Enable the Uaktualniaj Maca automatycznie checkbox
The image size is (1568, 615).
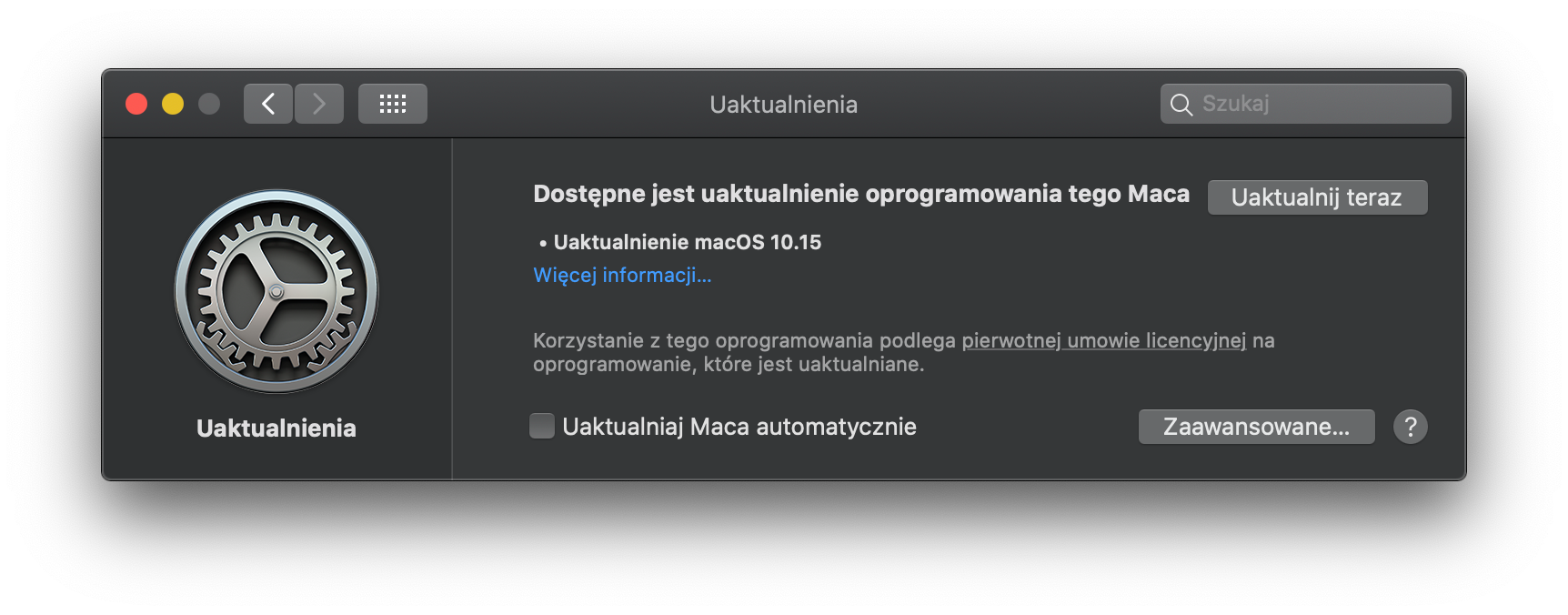542,427
